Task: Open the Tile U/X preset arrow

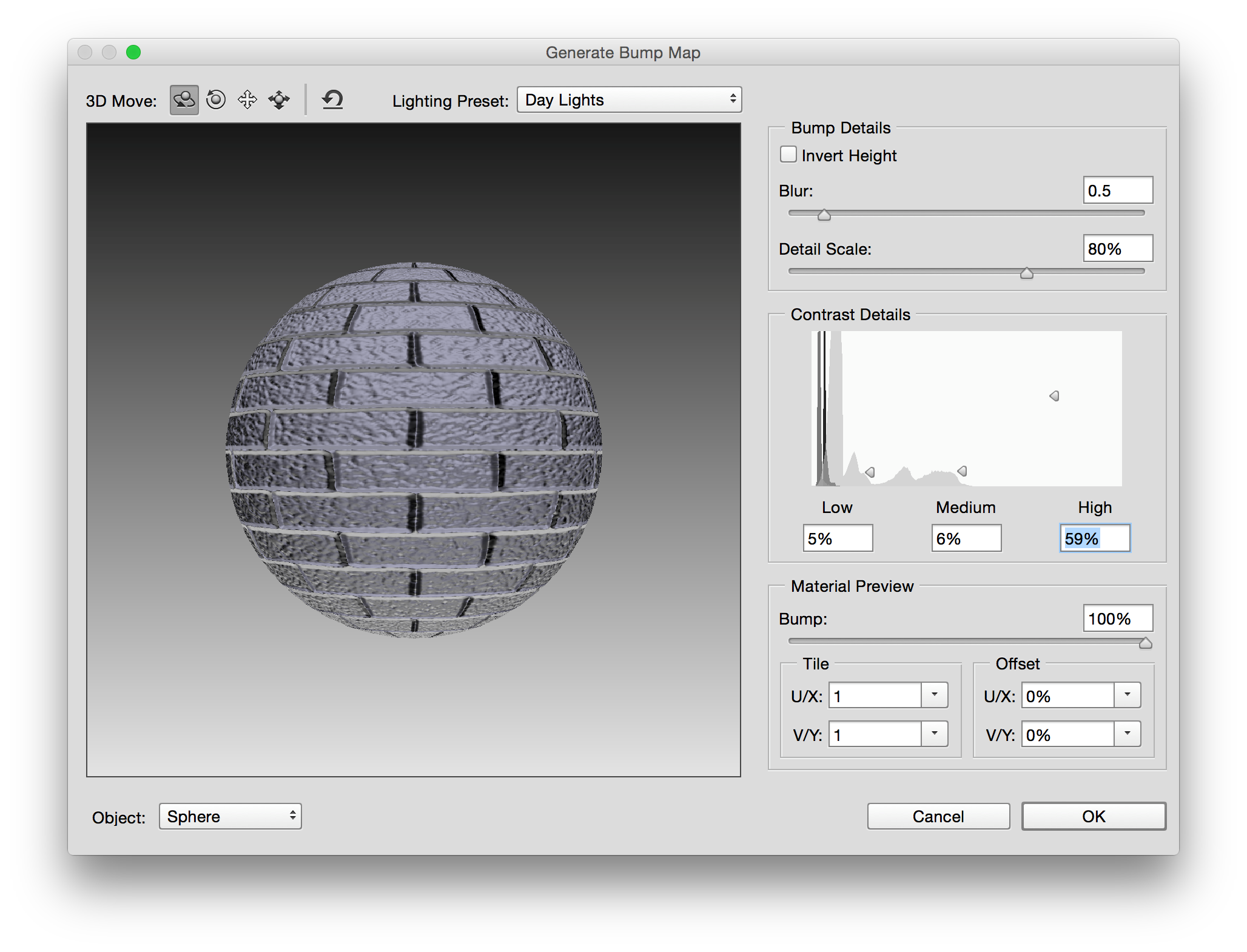Action: pyautogui.click(x=934, y=696)
